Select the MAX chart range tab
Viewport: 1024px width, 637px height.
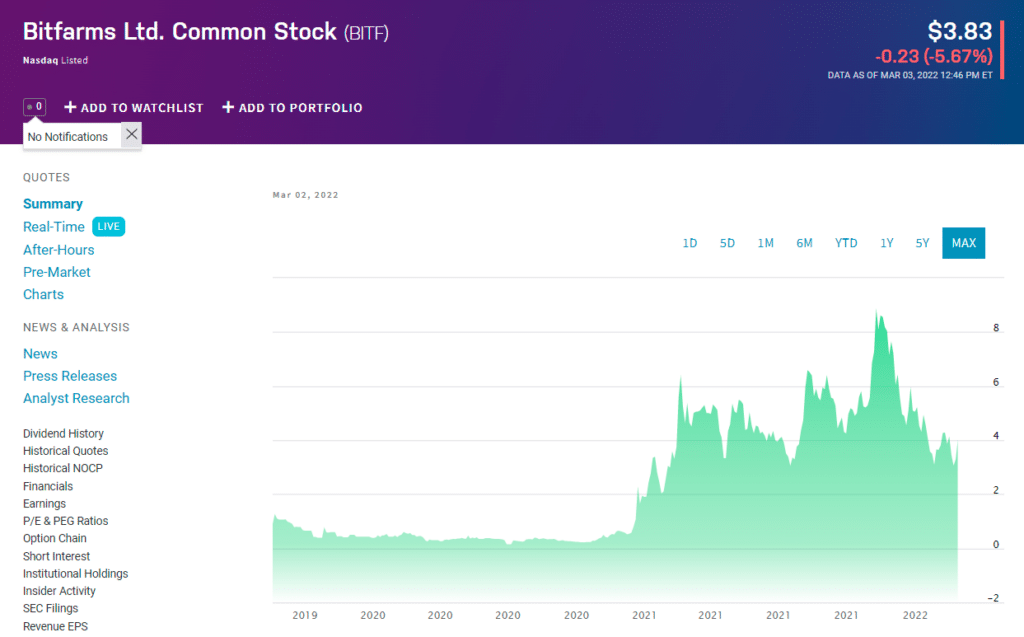tap(963, 243)
